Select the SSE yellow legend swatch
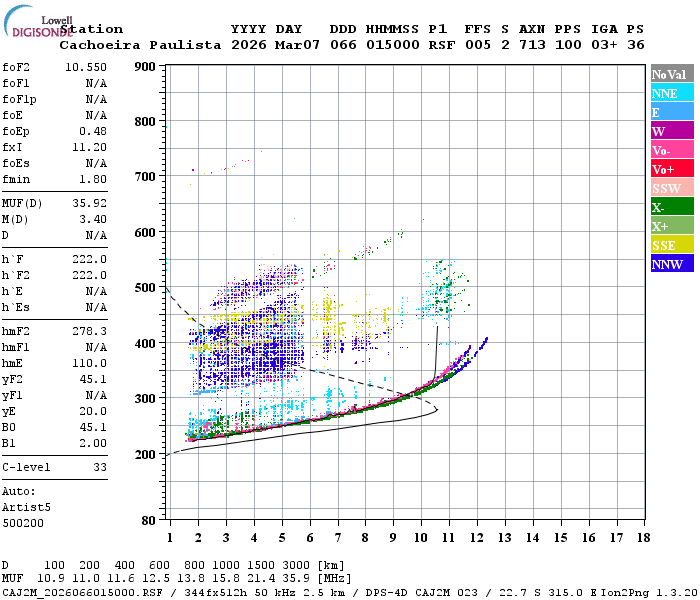 (x=672, y=245)
